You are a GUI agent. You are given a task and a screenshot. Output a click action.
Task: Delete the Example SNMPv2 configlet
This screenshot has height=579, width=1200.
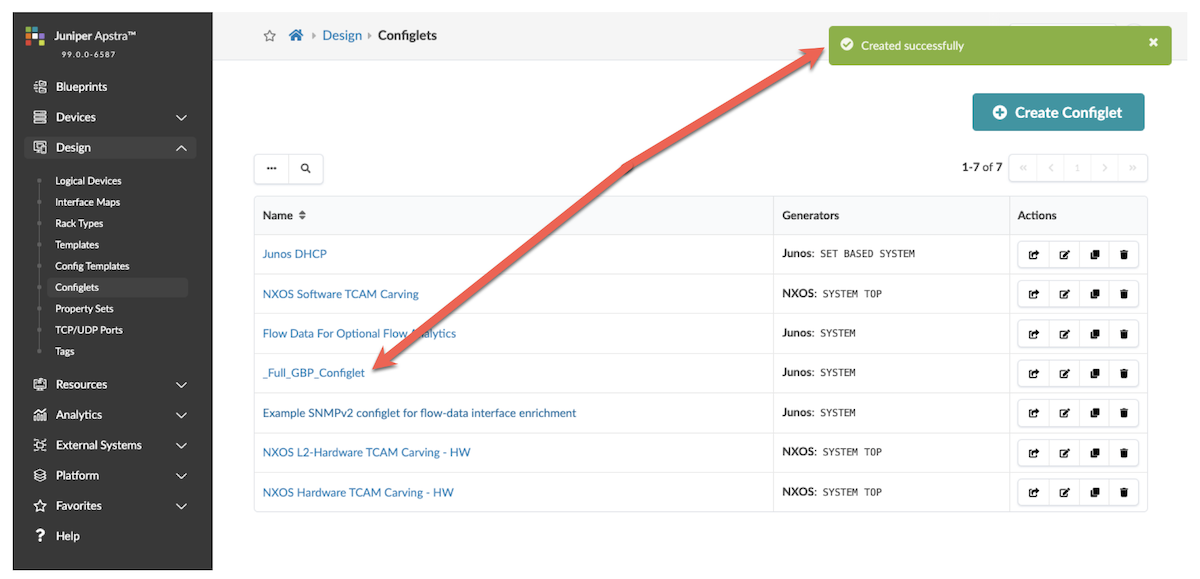pyautogui.click(x=1124, y=413)
